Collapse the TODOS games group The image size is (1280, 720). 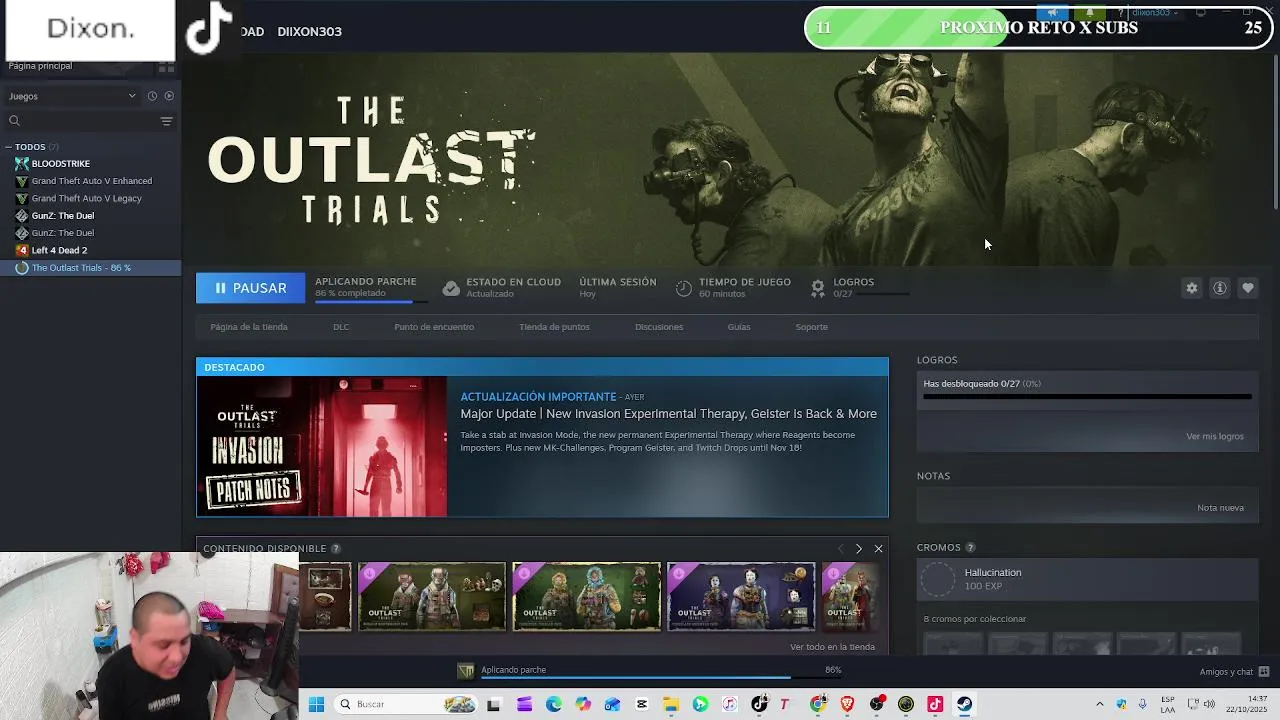click(x=8, y=147)
